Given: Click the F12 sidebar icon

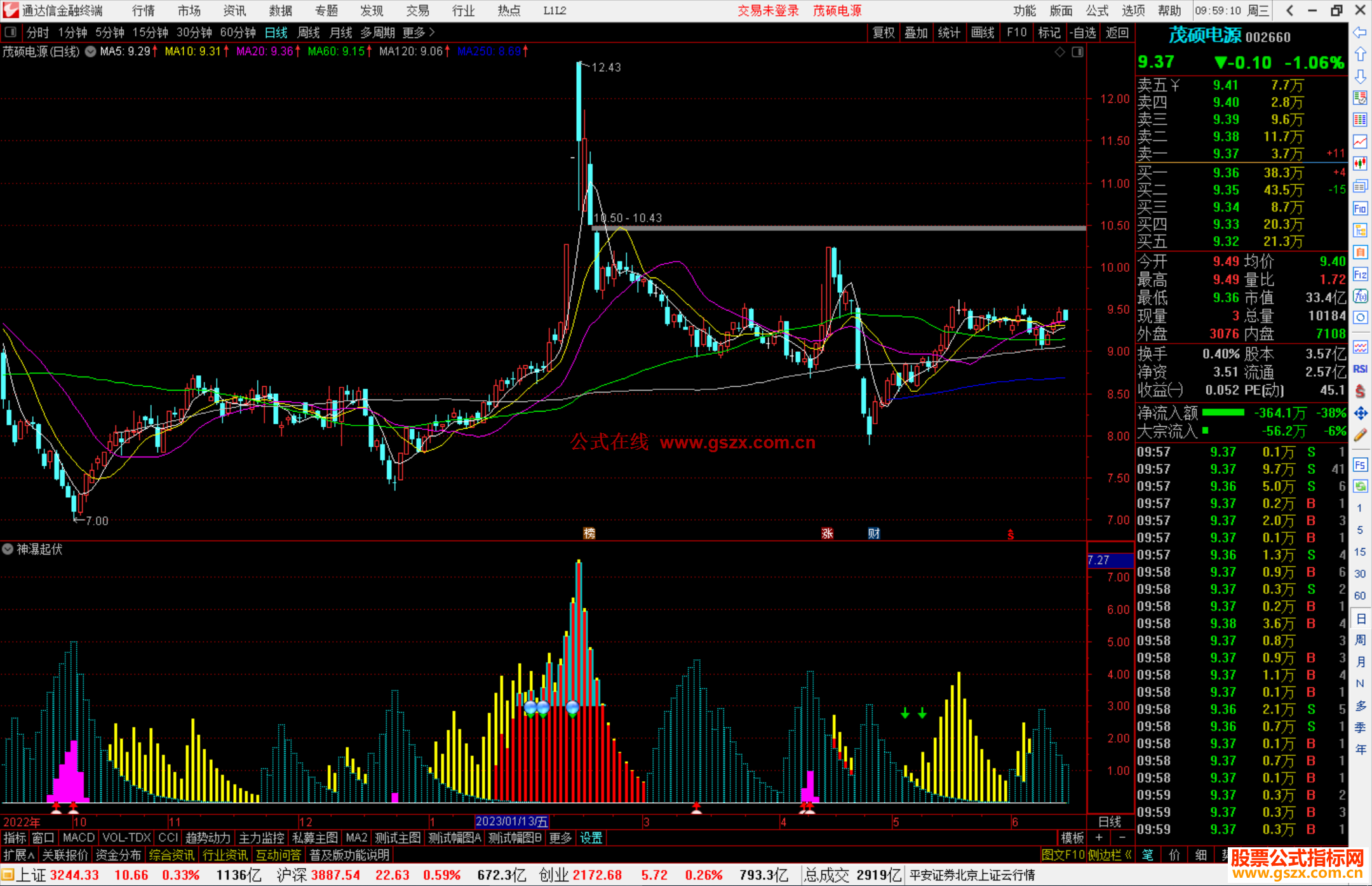Looking at the screenshot, I should (1360, 274).
